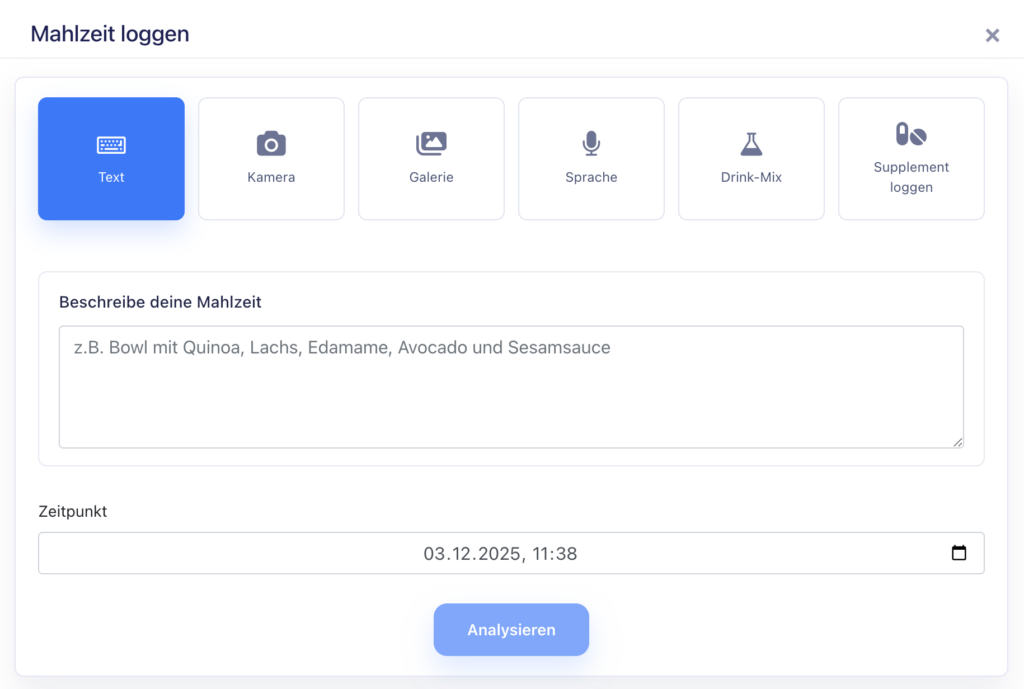Click the microphone icon for Sprache

591,144
